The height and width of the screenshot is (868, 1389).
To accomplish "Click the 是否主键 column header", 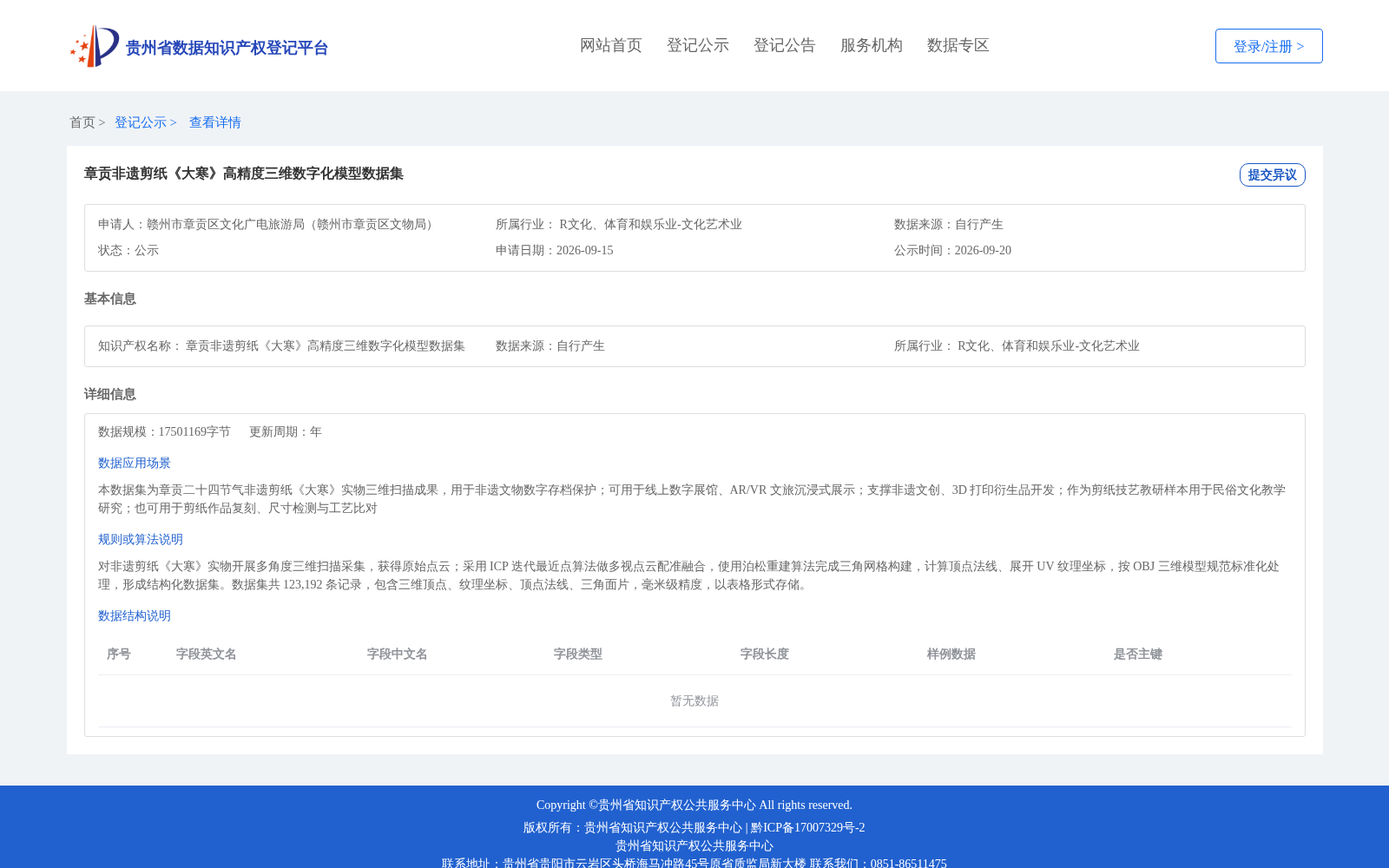I will 1138,654.
